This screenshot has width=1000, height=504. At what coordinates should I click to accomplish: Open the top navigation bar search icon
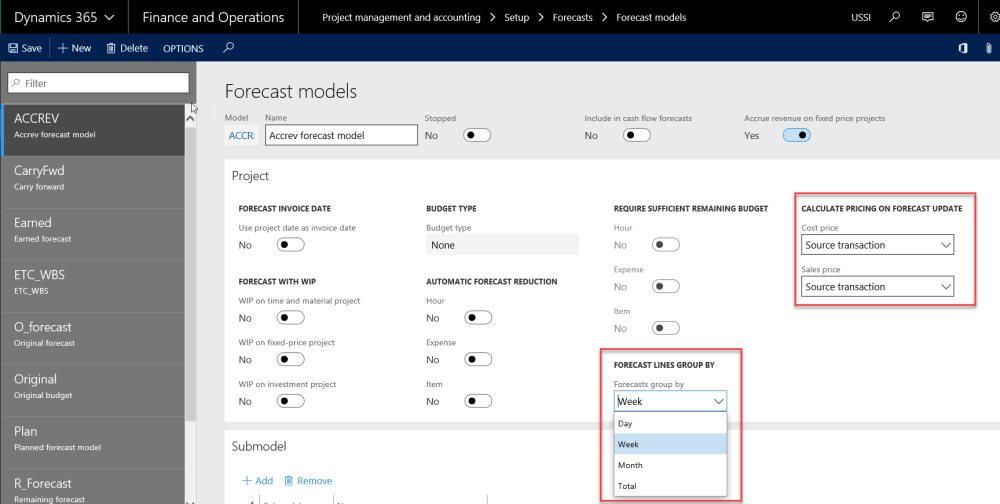pos(895,17)
